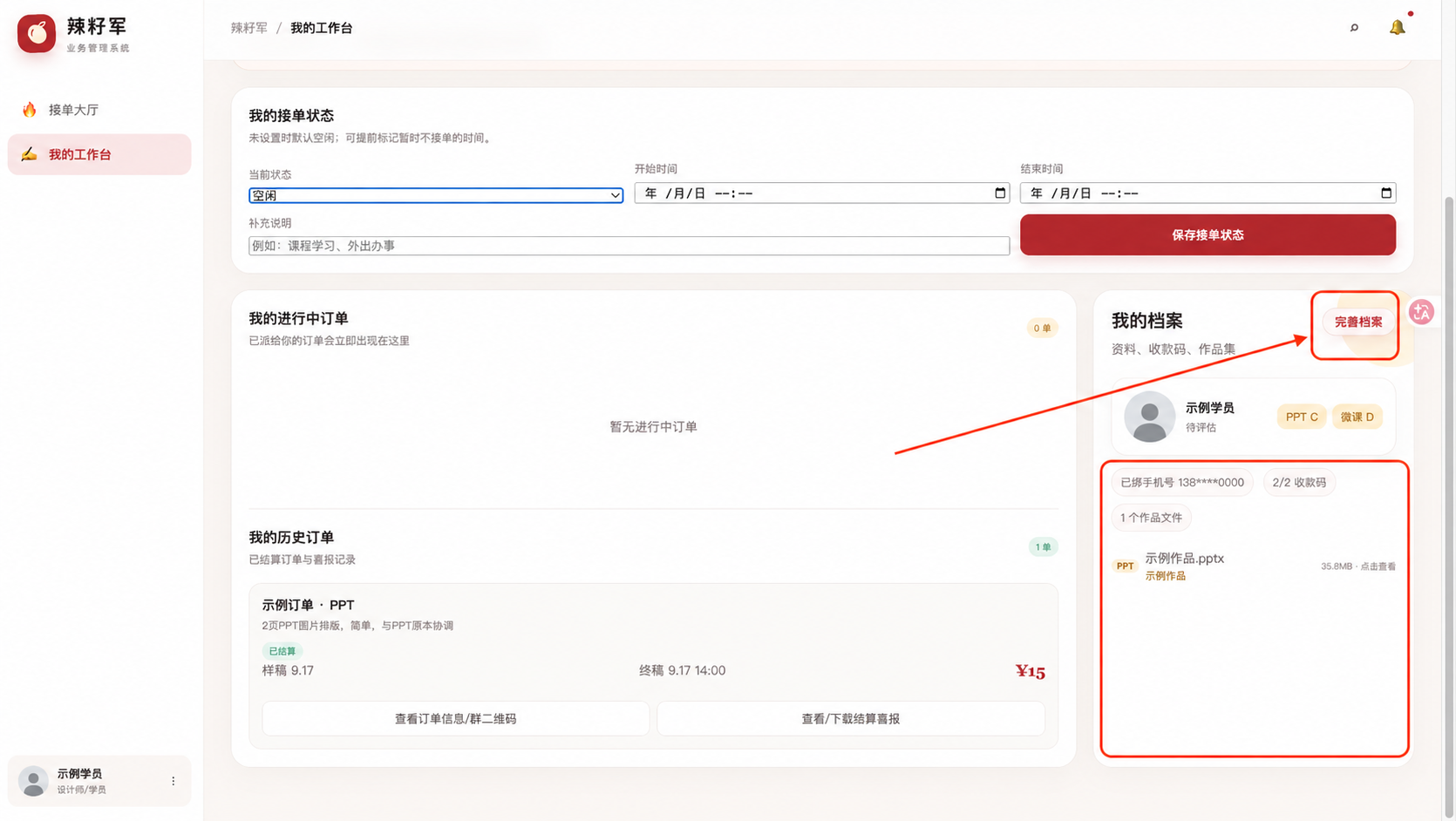The width and height of the screenshot is (1456, 821).
Task: Click 保存接单状态 button
Action: coord(1208,234)
